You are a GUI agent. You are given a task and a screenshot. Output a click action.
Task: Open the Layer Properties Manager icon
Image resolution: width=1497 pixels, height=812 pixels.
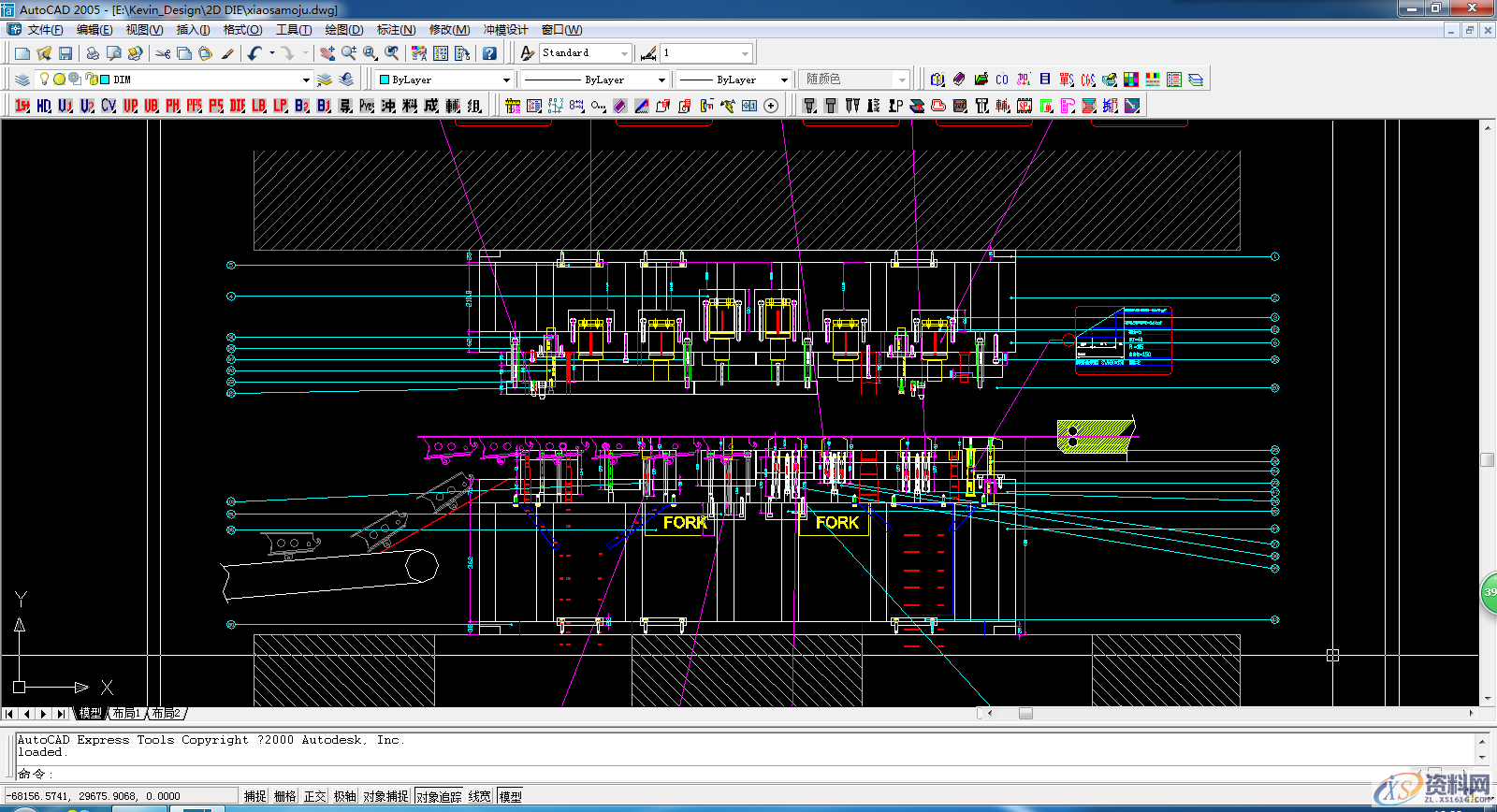coord(22,80)
